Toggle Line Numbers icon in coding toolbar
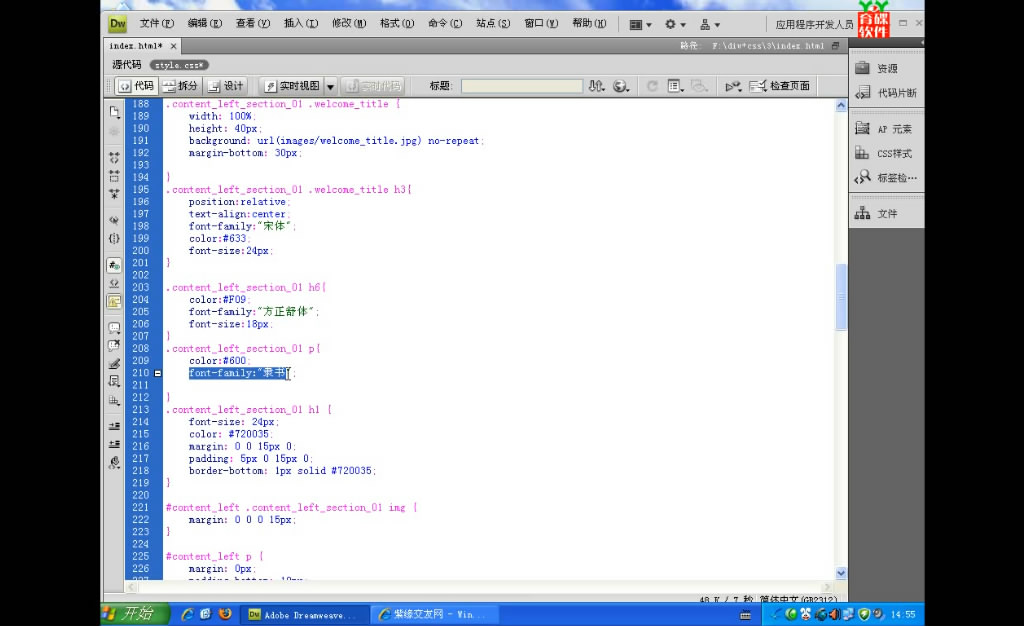This screenshot has width=1024, height=626. point(114,265)
